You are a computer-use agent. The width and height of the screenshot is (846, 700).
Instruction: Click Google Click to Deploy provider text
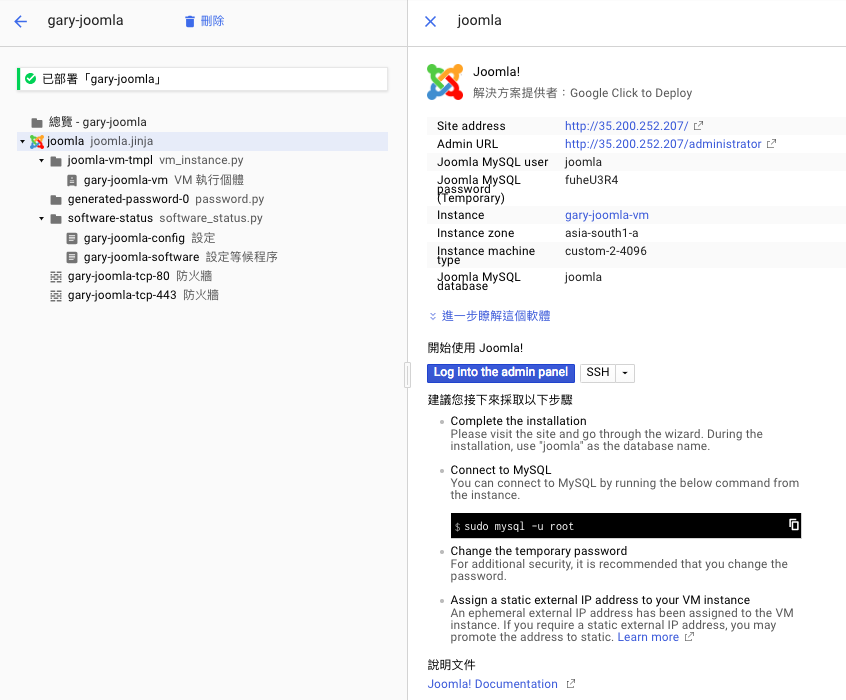tap(631, 93)
